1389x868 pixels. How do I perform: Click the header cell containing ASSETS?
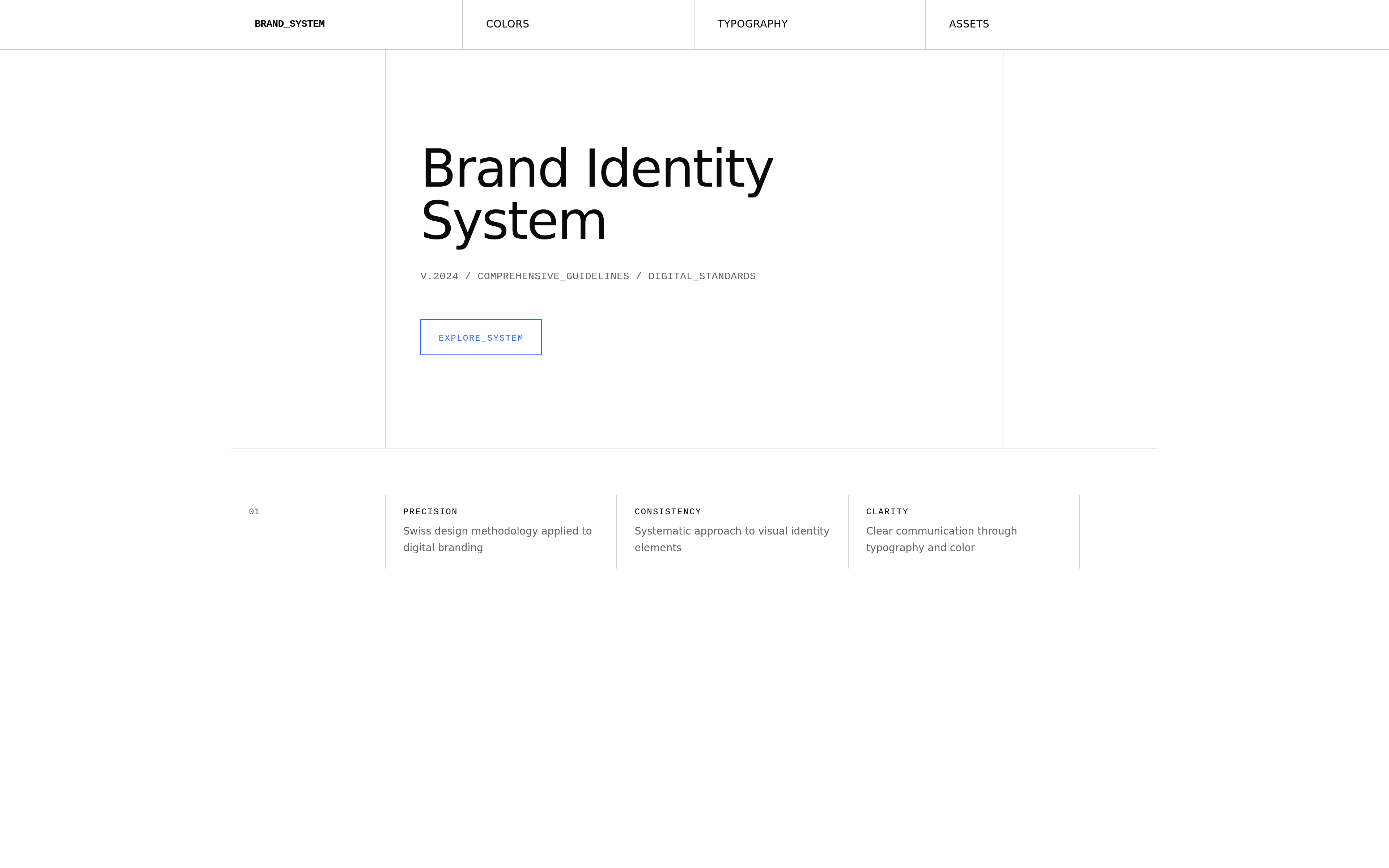[x=1091, y=24]
